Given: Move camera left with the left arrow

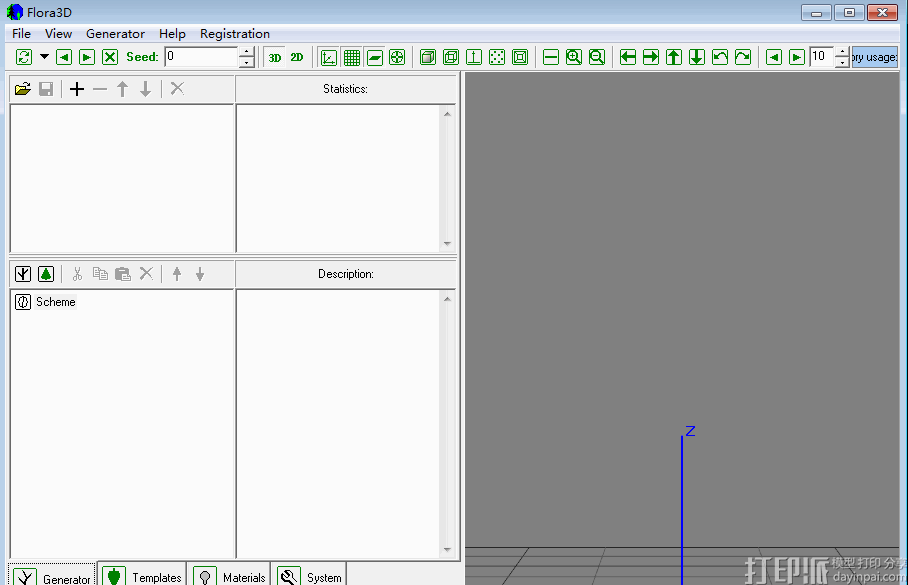Looking at the screenshot, I should [x=628, y=57].
